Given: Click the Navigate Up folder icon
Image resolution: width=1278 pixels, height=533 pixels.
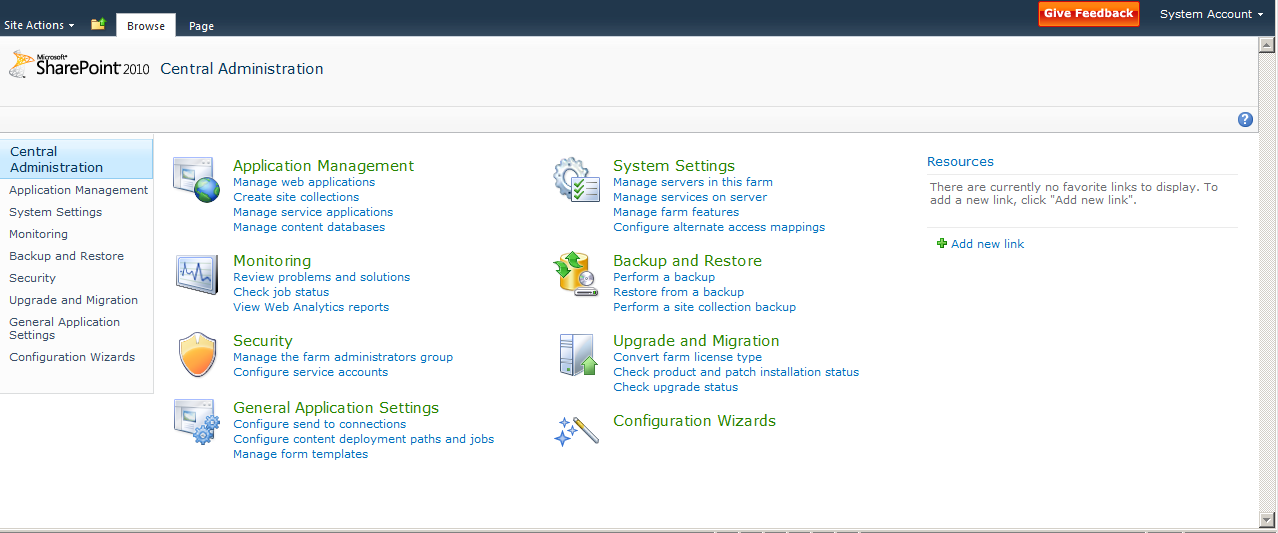Looking at the screenshot, I should click(x=98, y=24).
